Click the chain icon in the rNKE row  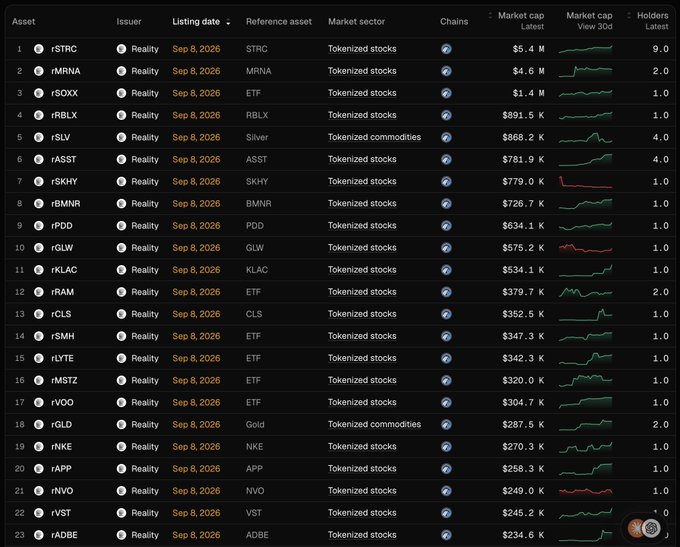point(446,447)
